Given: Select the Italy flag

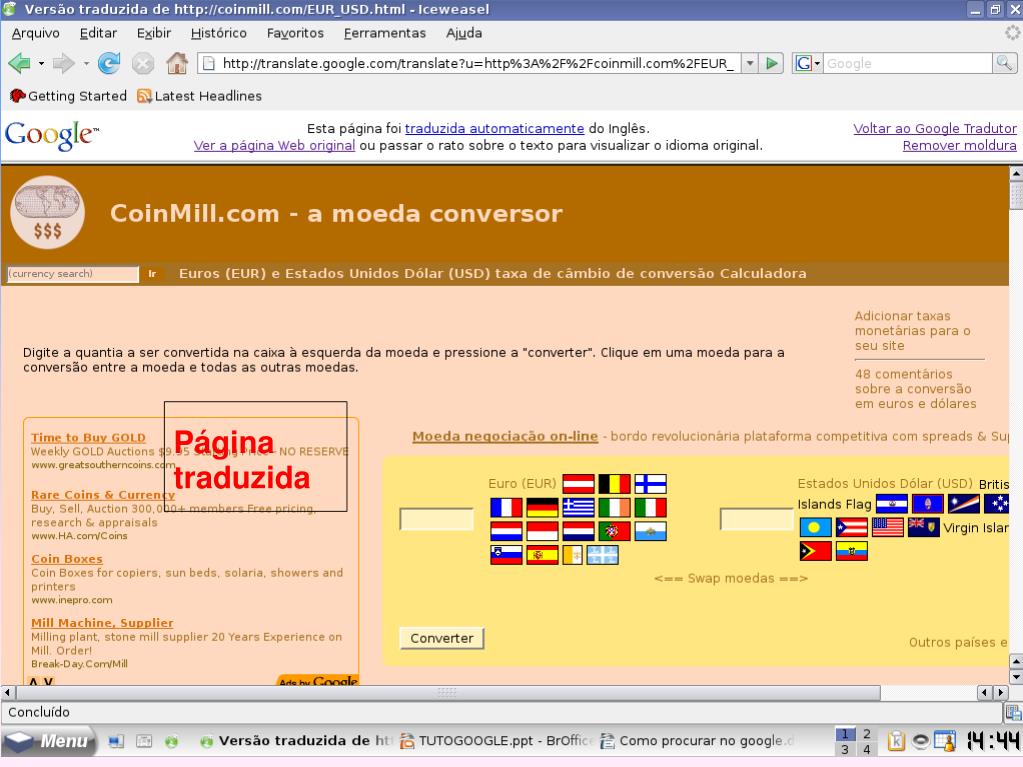Looking at the screenshot, I should (x=650, y=507).
